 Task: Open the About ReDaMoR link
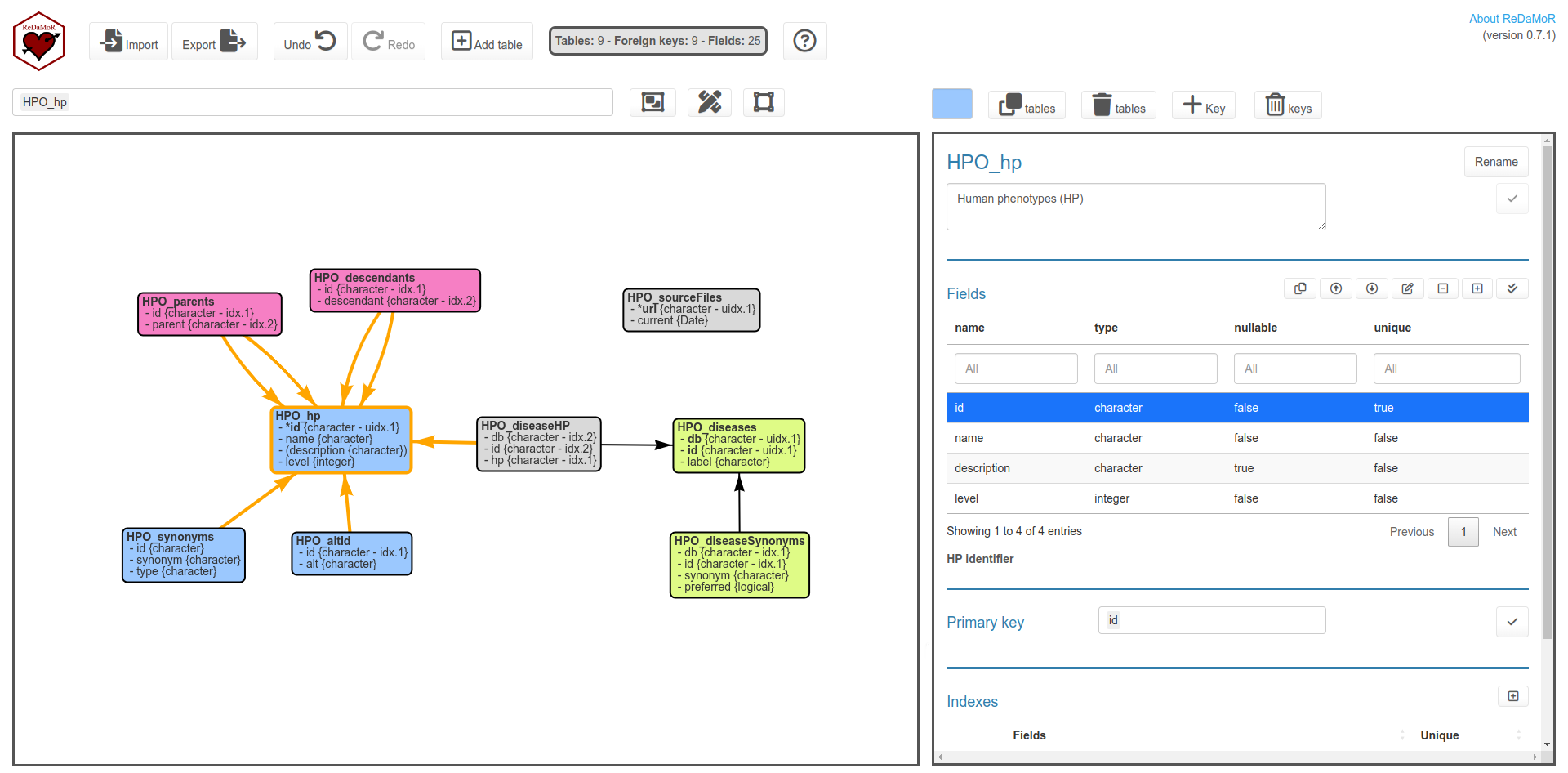1512,19
